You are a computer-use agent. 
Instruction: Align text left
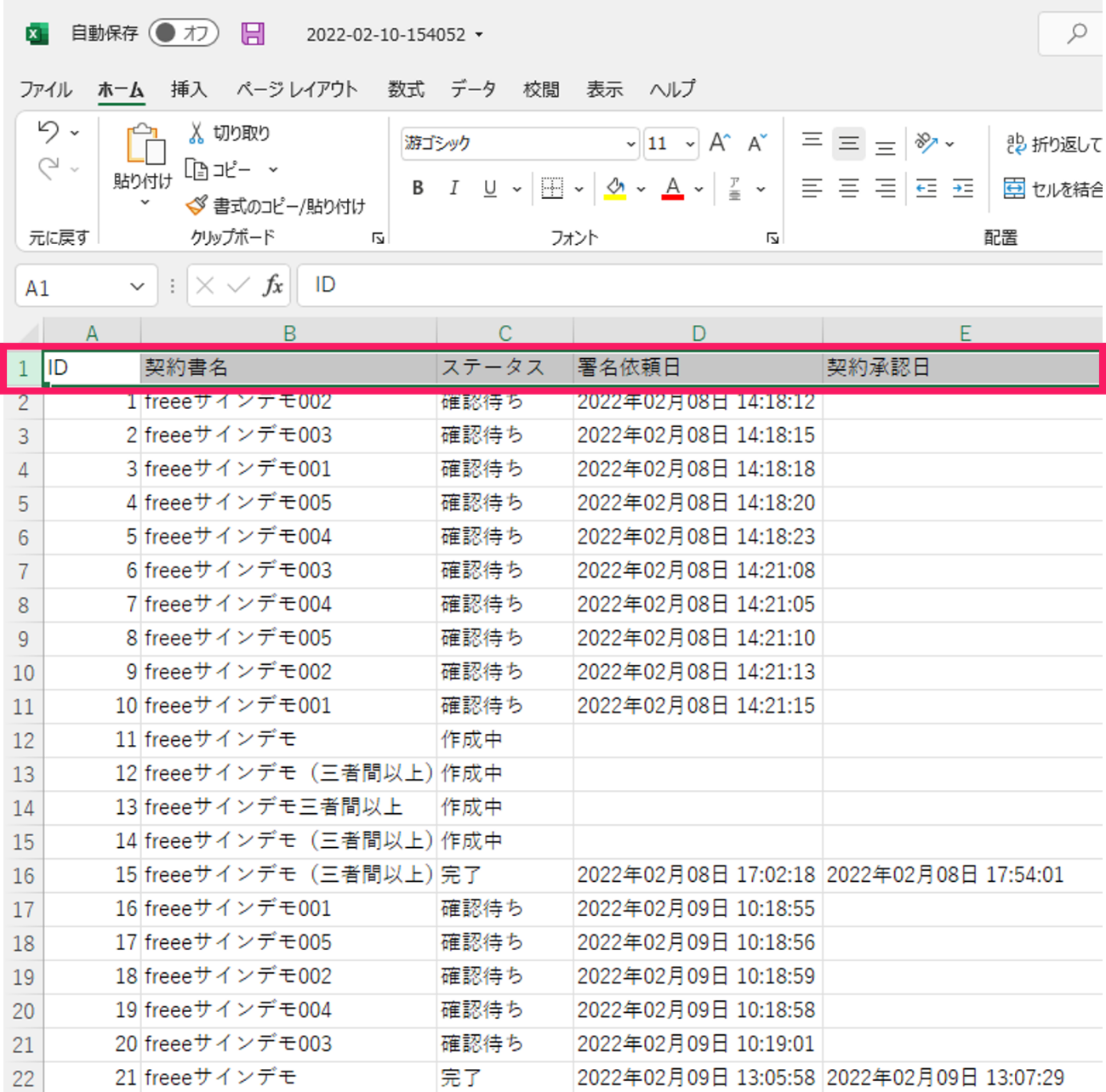point(812,188)
